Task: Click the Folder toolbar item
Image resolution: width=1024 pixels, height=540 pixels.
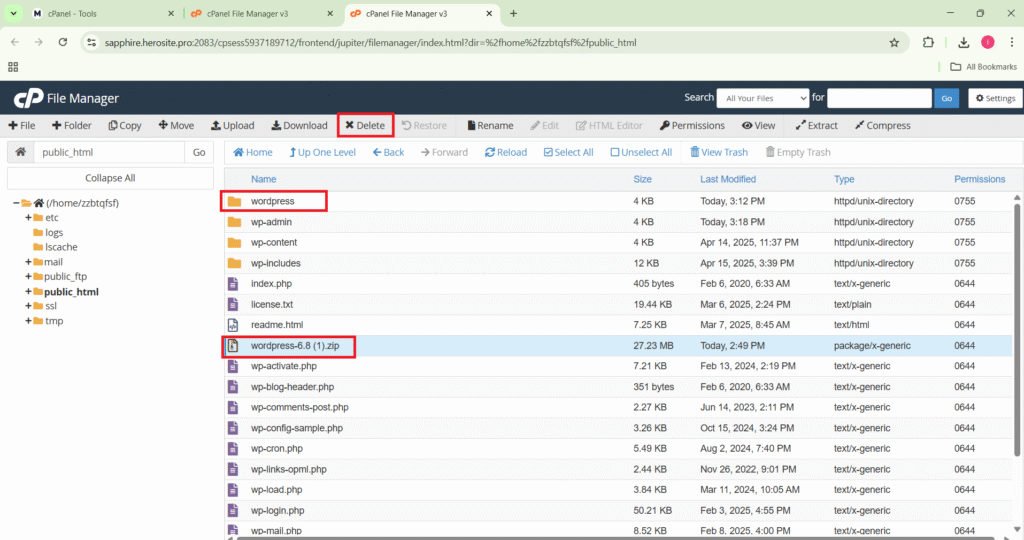Action: point(71,125)
